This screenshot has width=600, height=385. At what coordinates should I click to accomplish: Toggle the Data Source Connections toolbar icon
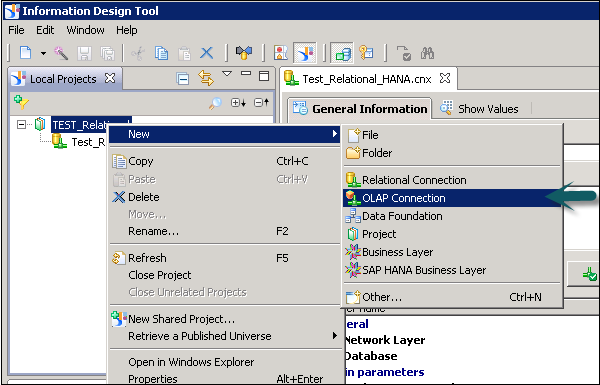(x=342, y=53)
